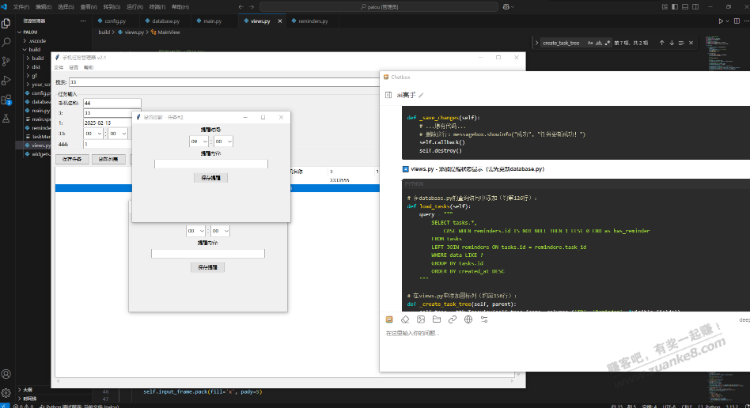Open the first menu of the task manager window
This screenshot has width=750, height=408.
click(58, 67)
